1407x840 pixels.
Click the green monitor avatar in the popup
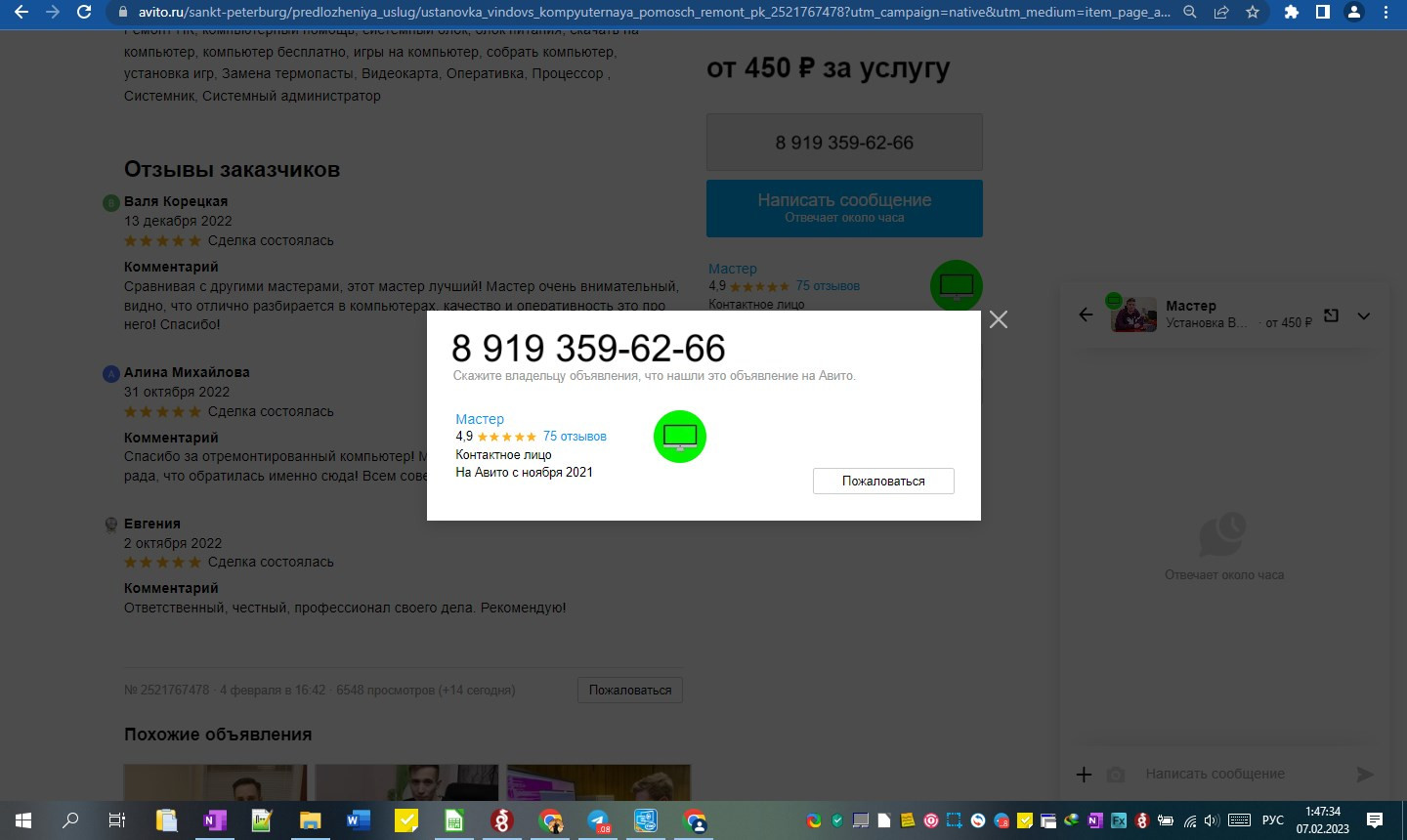point(680,437)
